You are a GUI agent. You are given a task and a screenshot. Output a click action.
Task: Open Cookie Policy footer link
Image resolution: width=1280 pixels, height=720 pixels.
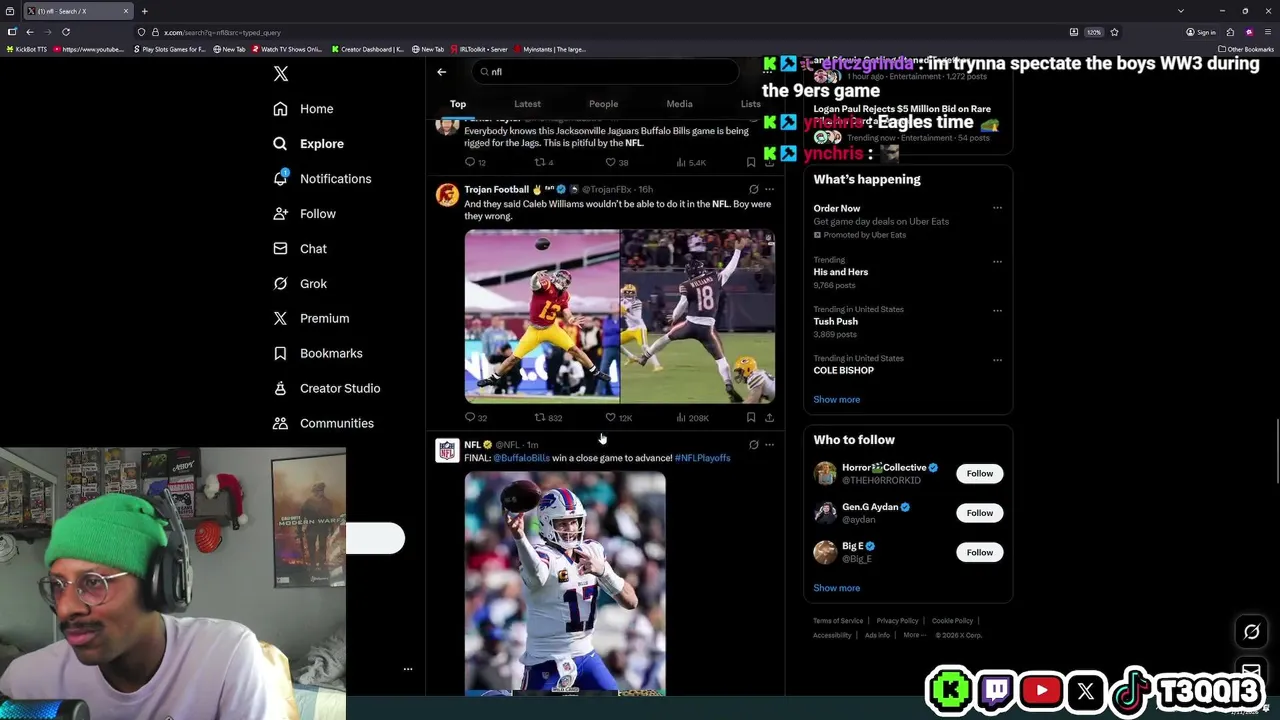click(x=952, y=621)
